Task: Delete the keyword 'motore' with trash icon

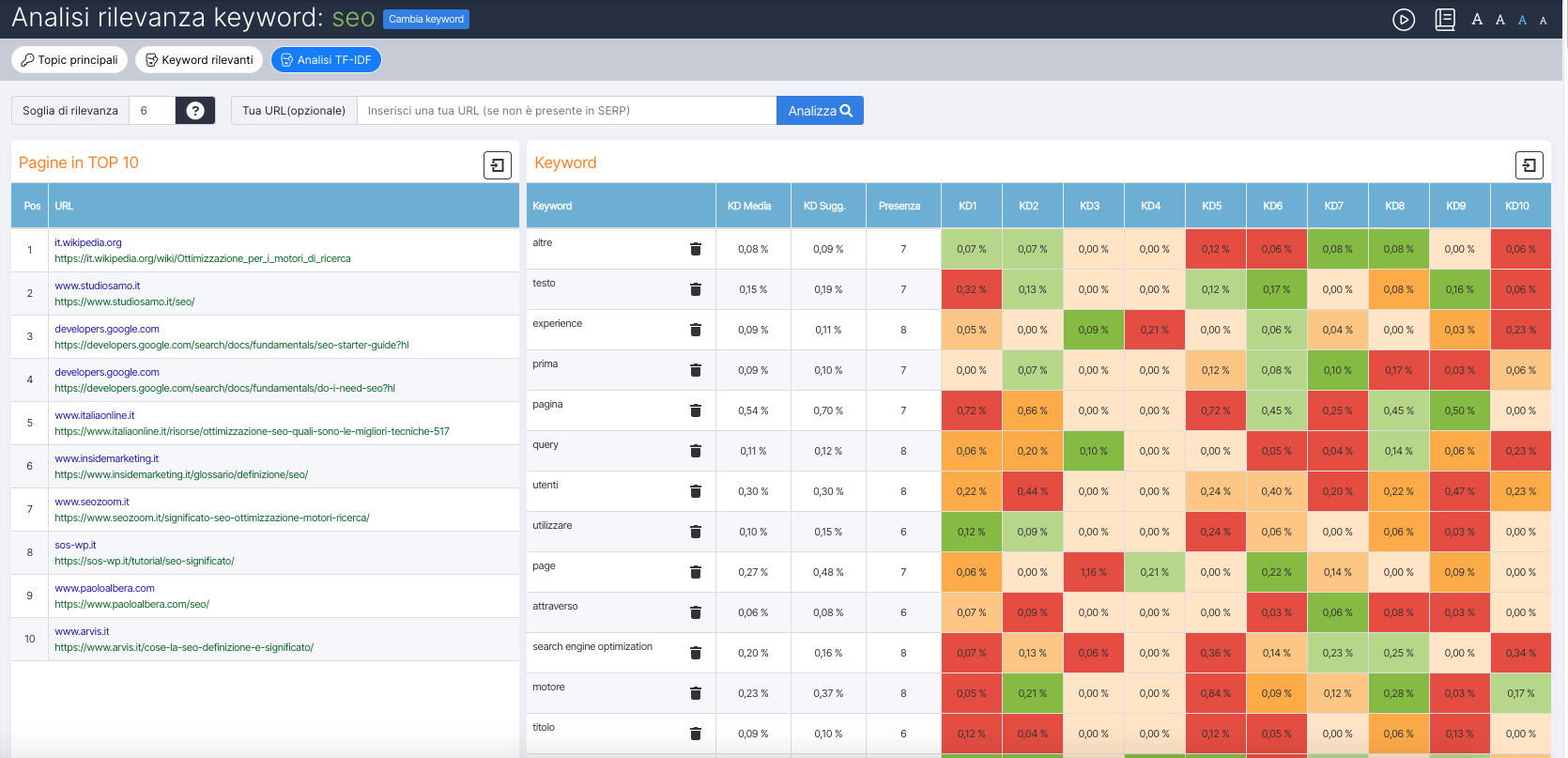Action: (696, 693)
